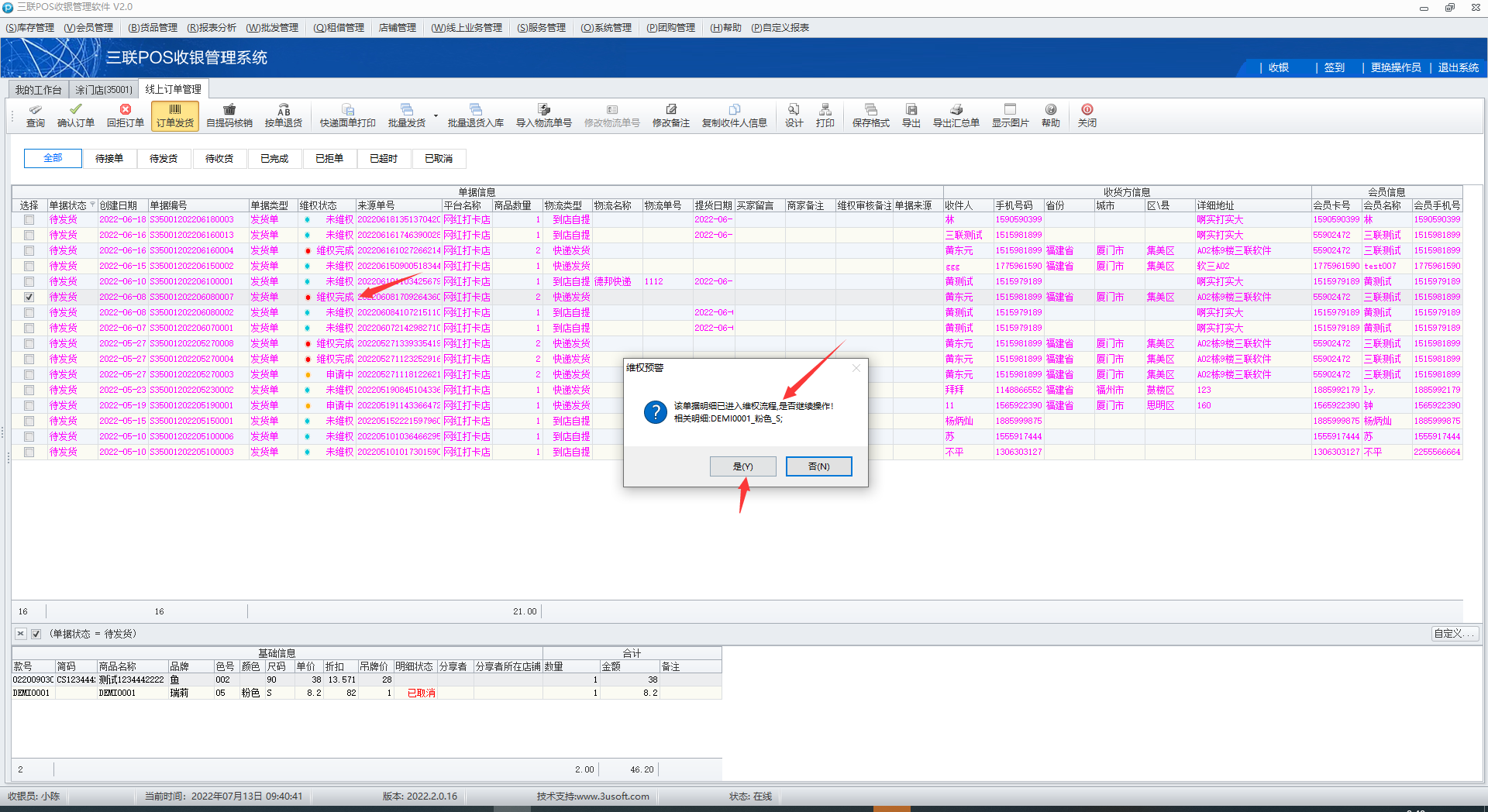The height and width of the screenshot is (812, 1488).
Task: Click the 打印 print icon
Action: point(825,116)
